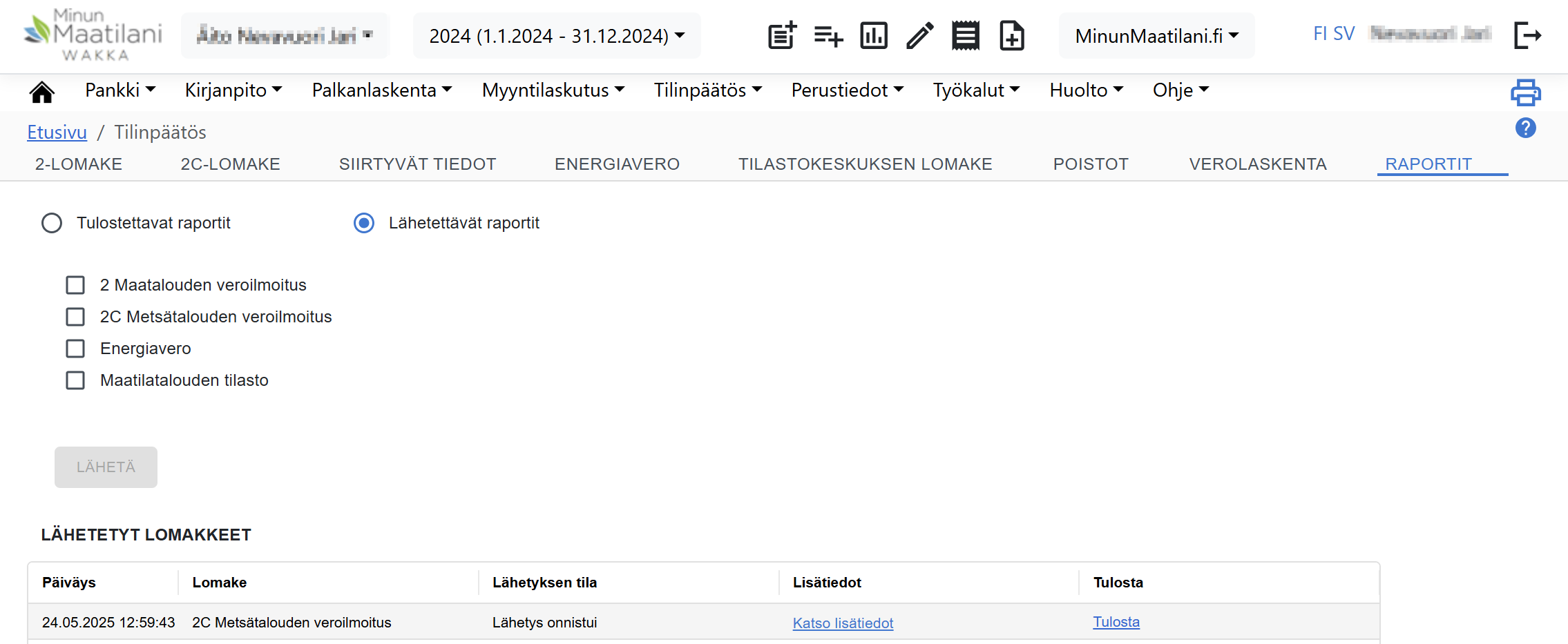This screenshot has width=1568, height=644.
Task: Click the blue printer icon
Action: pos(1526,92)
